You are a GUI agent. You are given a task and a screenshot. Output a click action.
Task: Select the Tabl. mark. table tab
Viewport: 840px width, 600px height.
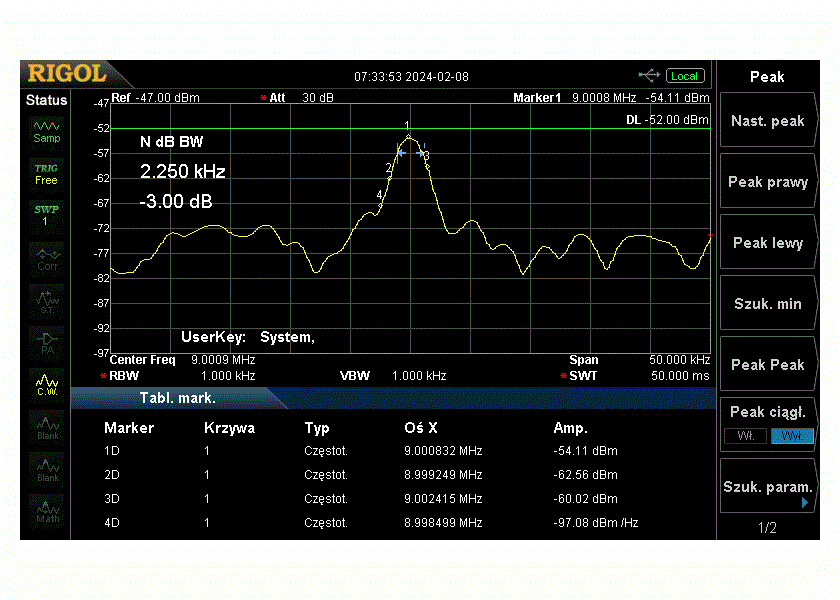(178, 398)
